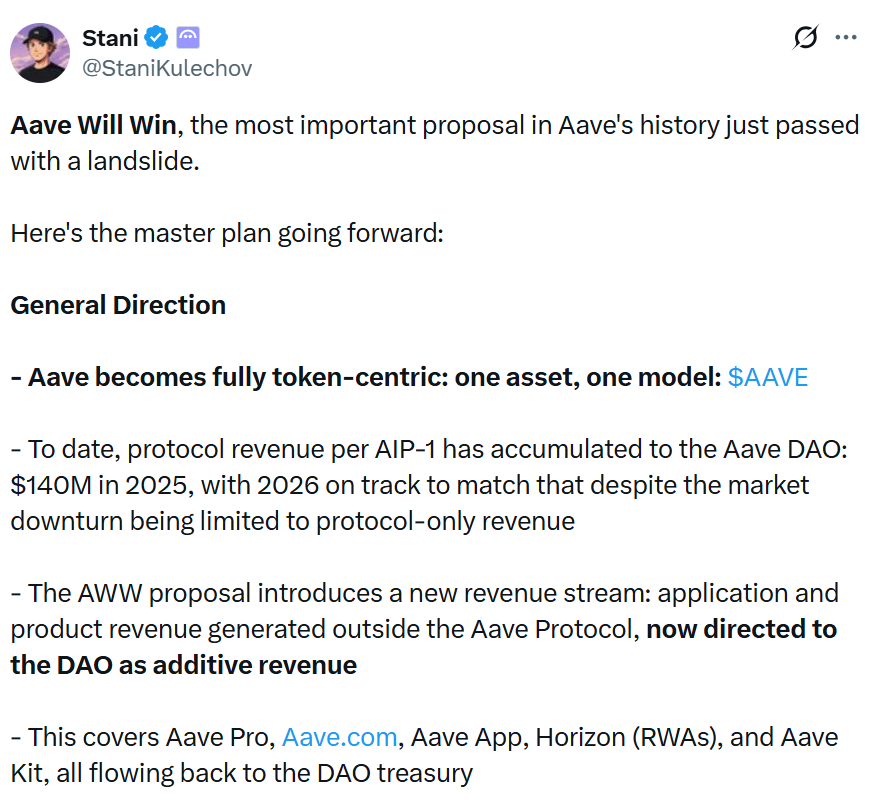Visit the Aave.com link
Image resolution: width=878 pixels, height=808 pixels.
point(341,737)
